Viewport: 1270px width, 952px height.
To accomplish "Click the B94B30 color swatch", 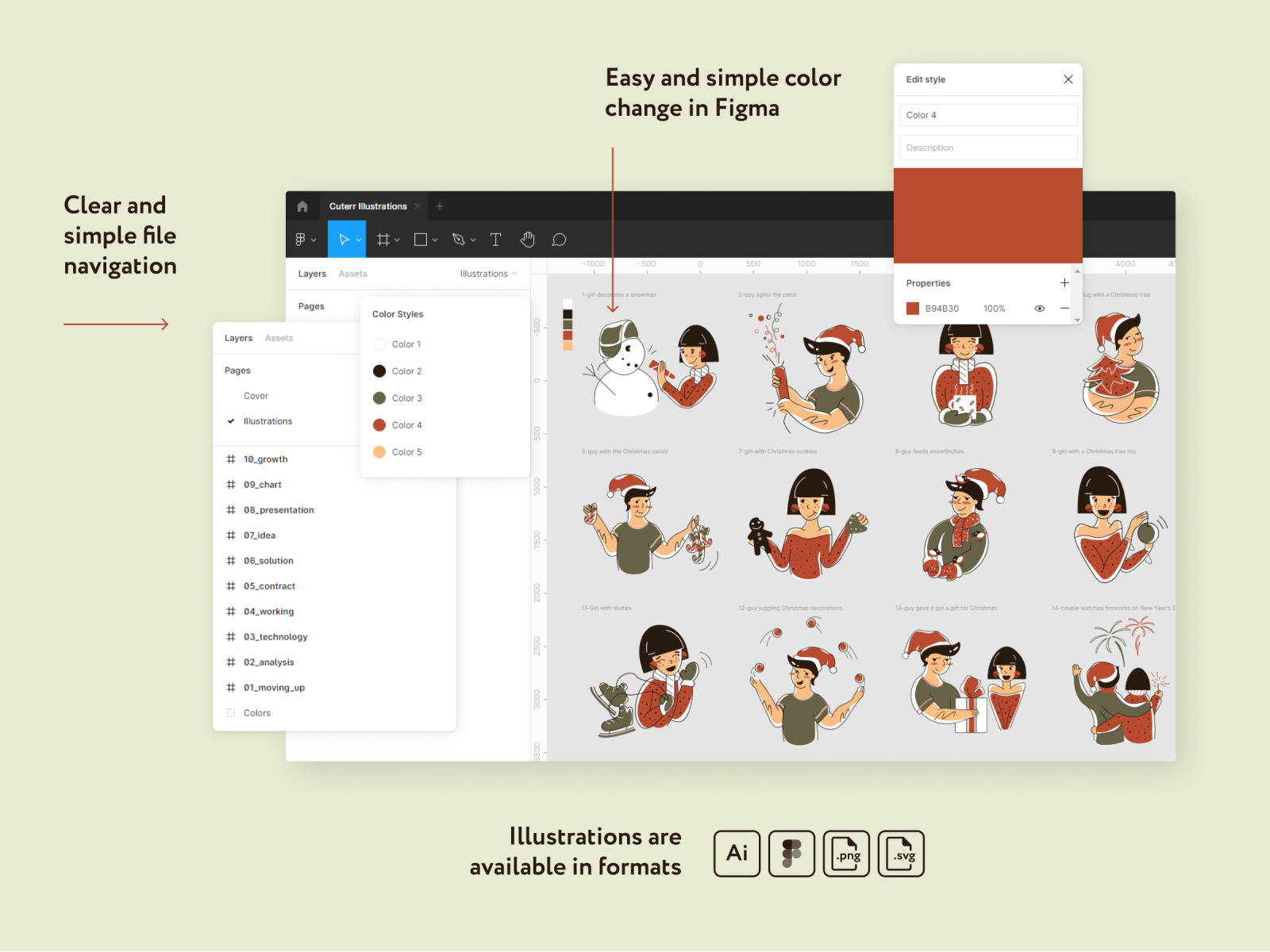I will (x=913, y=309).
